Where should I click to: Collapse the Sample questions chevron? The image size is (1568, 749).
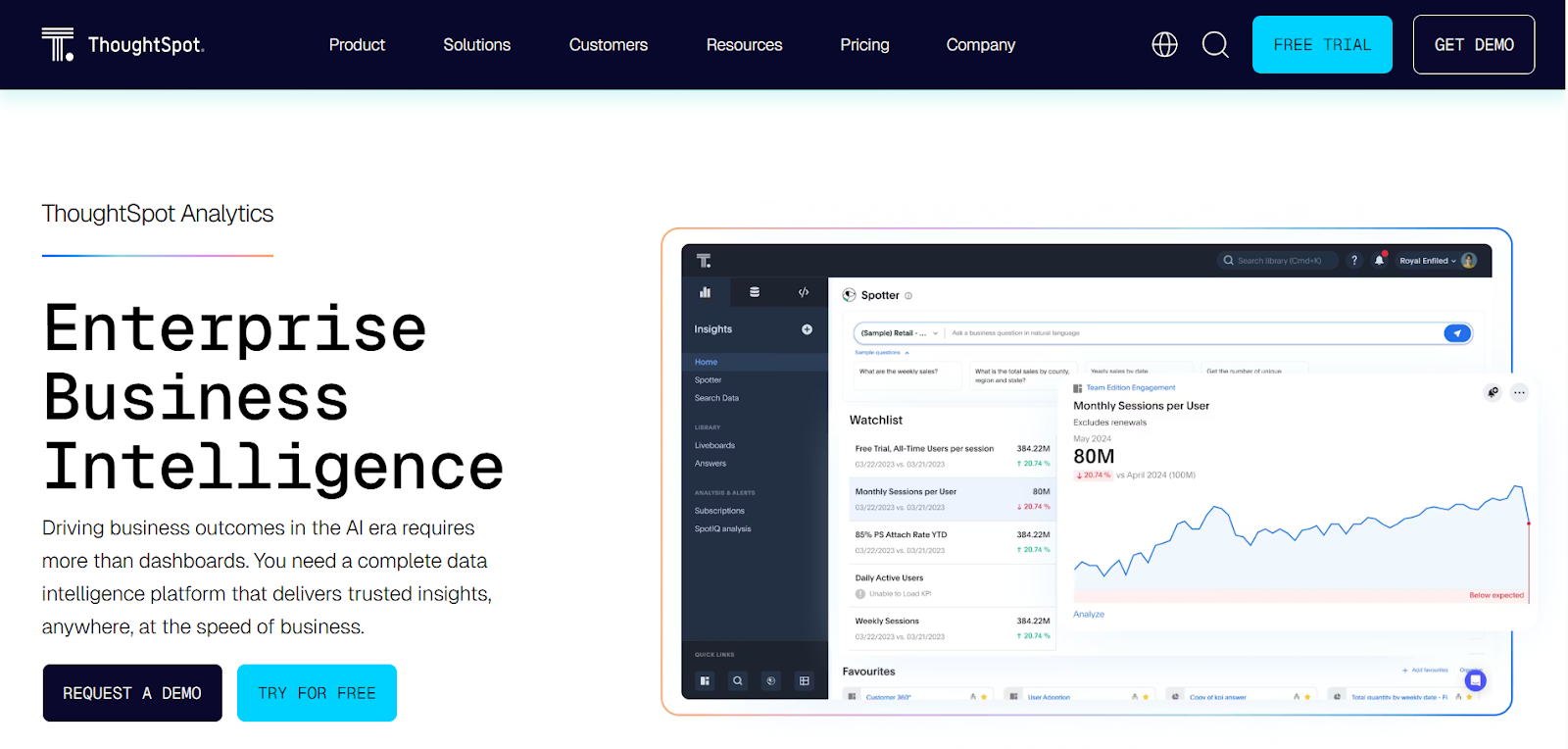(x=906, y=353)
